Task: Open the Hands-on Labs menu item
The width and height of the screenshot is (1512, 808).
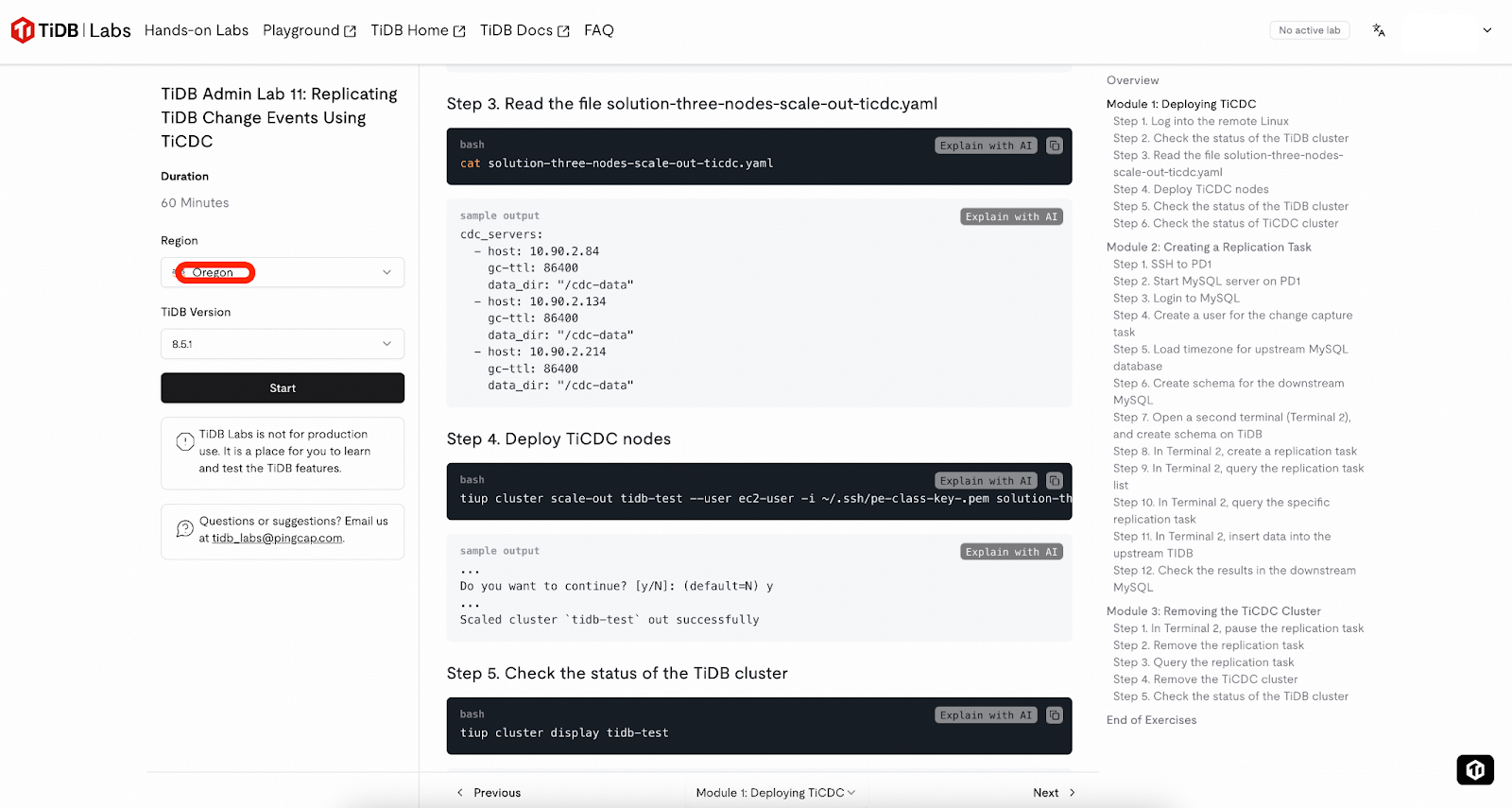Action: point(197,30)
